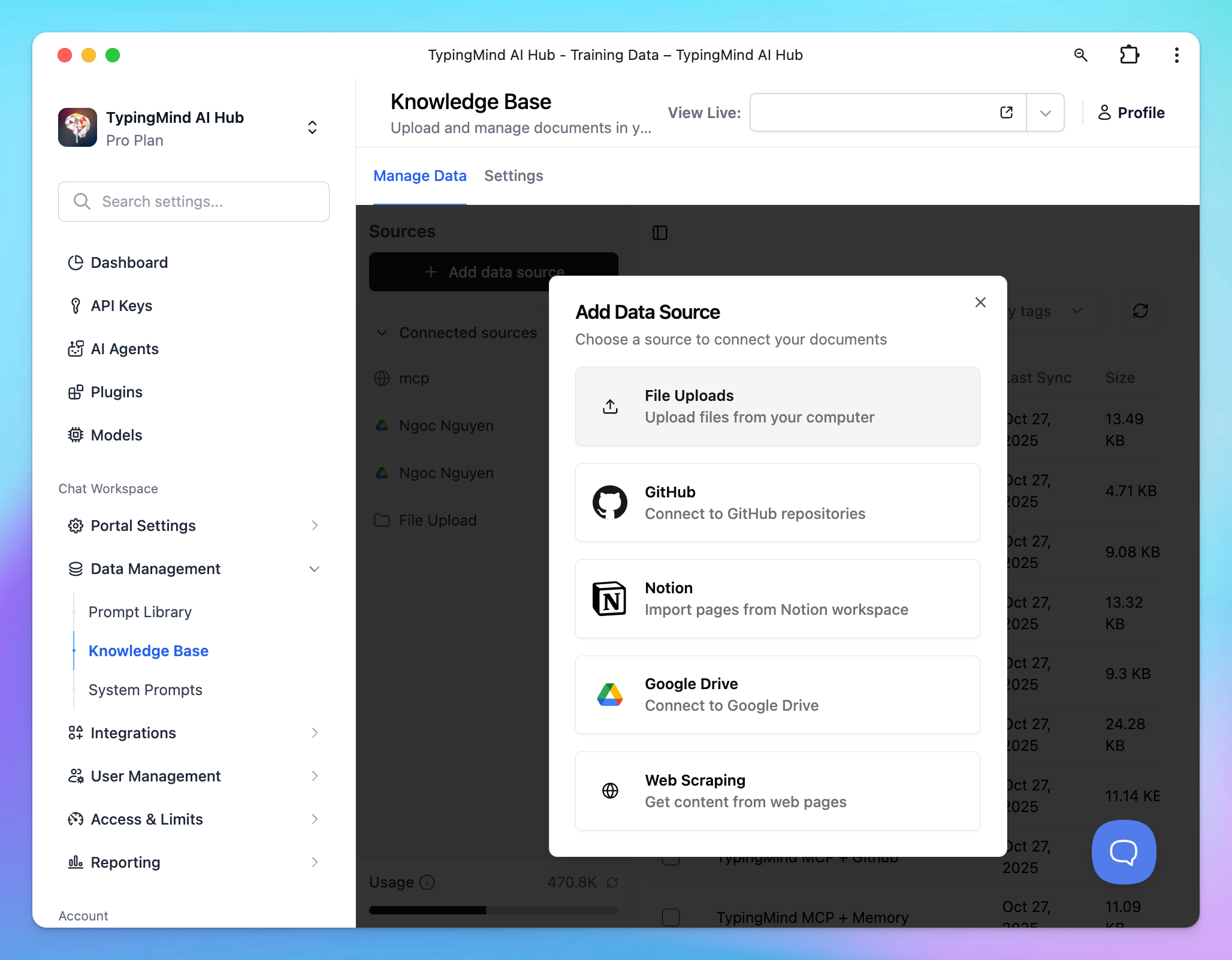This screenshot has height=960, width=1232.
Task: Click the Google Drive logo icon
Action: [x=610, y=695]
